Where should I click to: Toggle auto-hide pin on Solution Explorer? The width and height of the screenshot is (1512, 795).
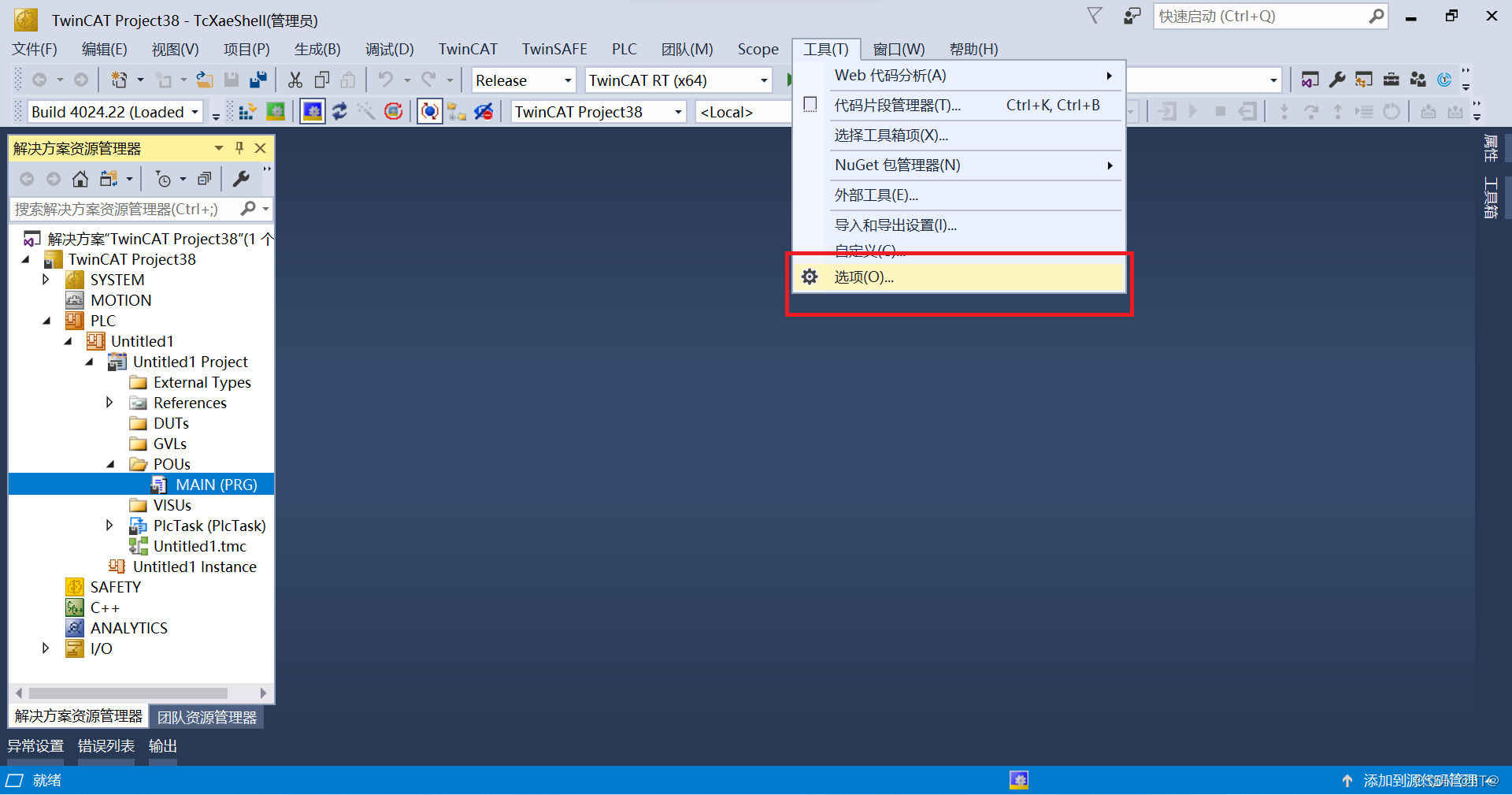(x=239, y=148)
